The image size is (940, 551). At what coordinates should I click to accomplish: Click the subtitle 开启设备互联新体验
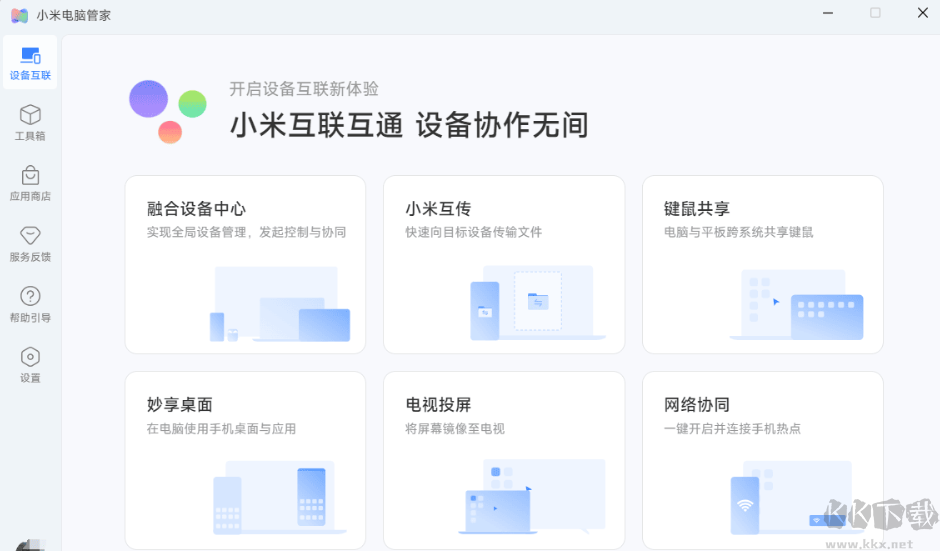[x=304, y=89]
